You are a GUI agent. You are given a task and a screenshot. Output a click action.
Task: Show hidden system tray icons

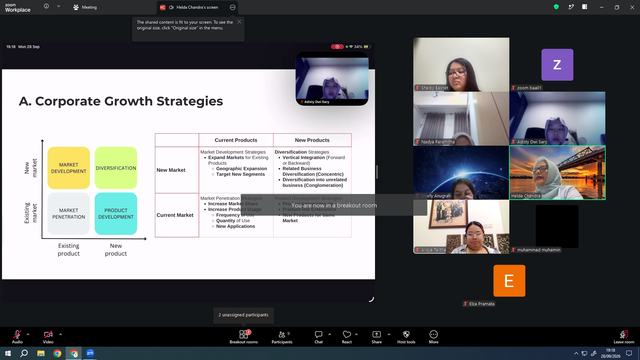pos(576,353)
